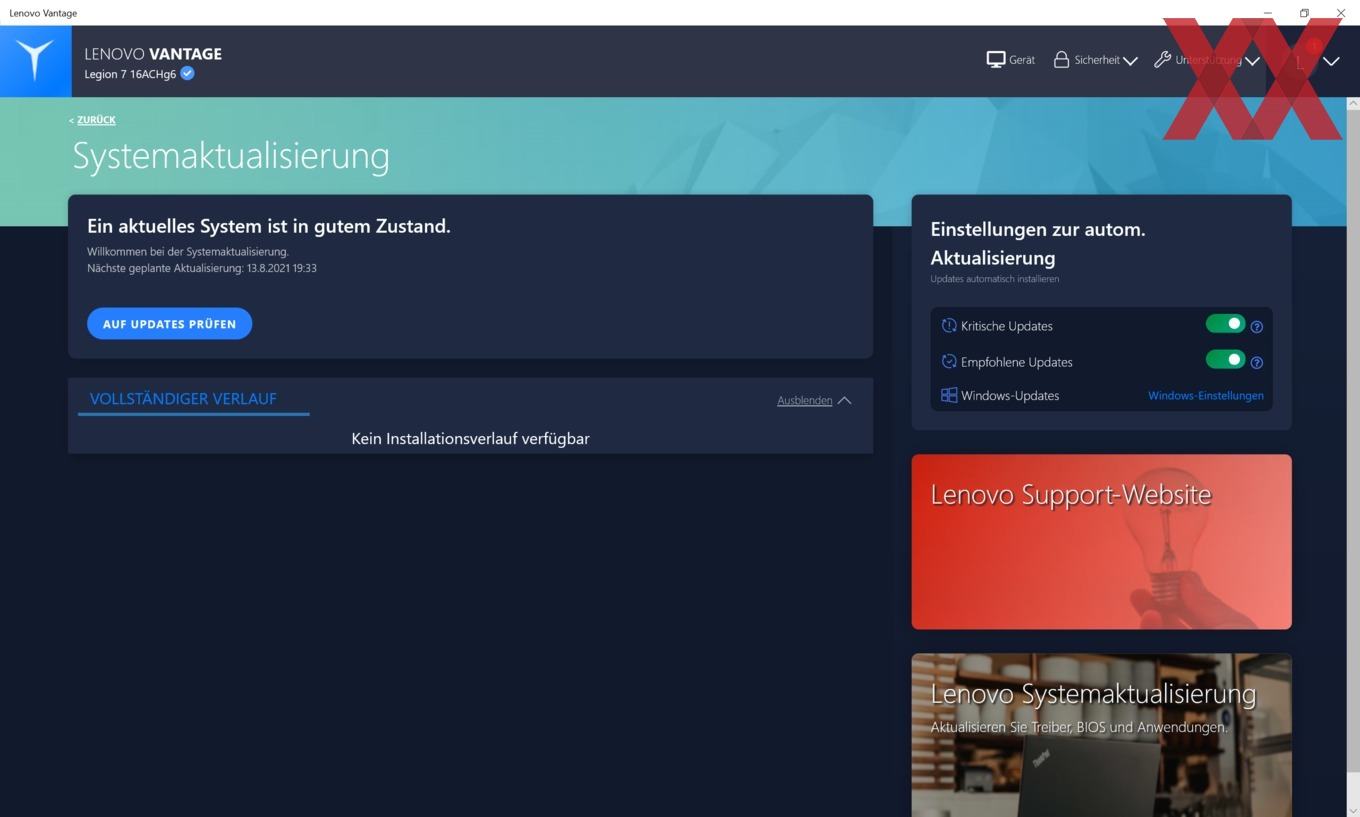Screen dimensions: 1360x817
Task: Open help tooltip for Empfohlene Updates
Action: pyautogui.click(x=1257, y=363)
